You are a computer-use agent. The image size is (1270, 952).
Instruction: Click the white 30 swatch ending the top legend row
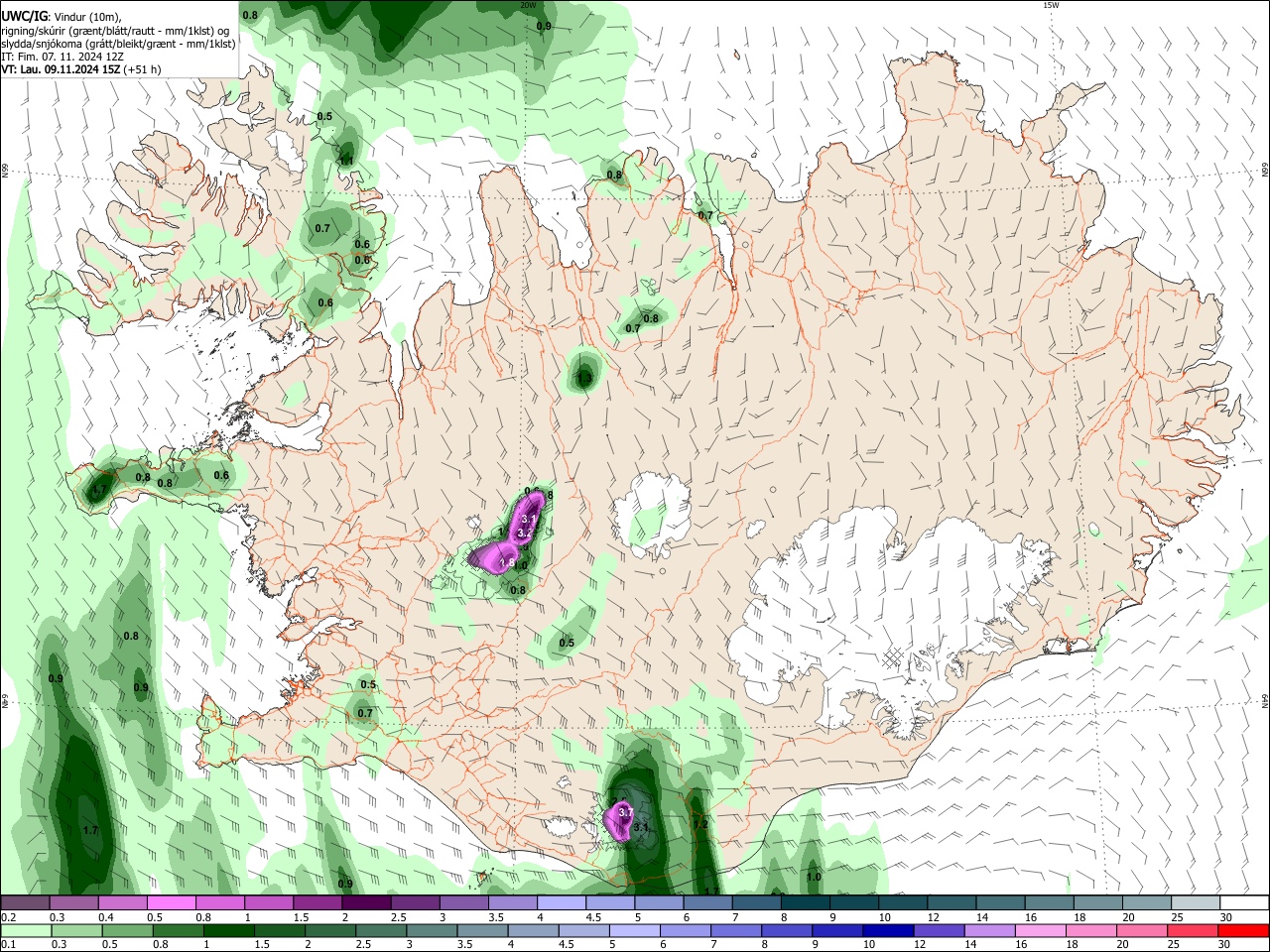tap(1244, 902)
